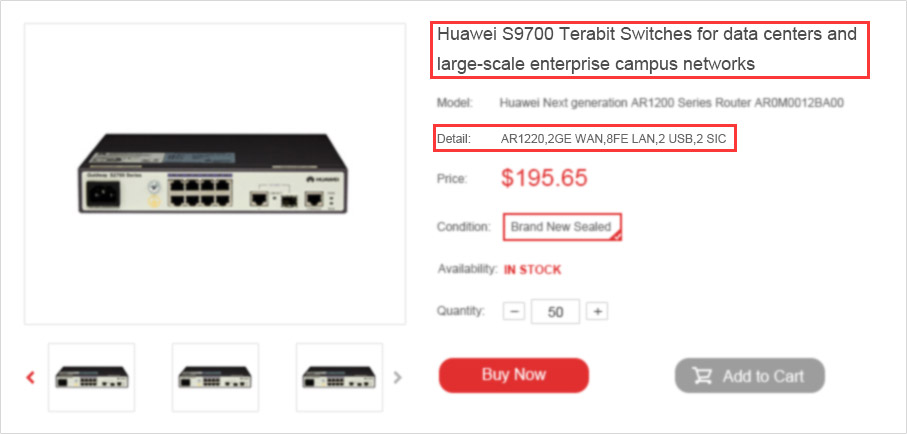The width and height of the screenshot is (907, 434).
Task: Click the red previous-thumbnails arrow
Action: tap(31, 378)
